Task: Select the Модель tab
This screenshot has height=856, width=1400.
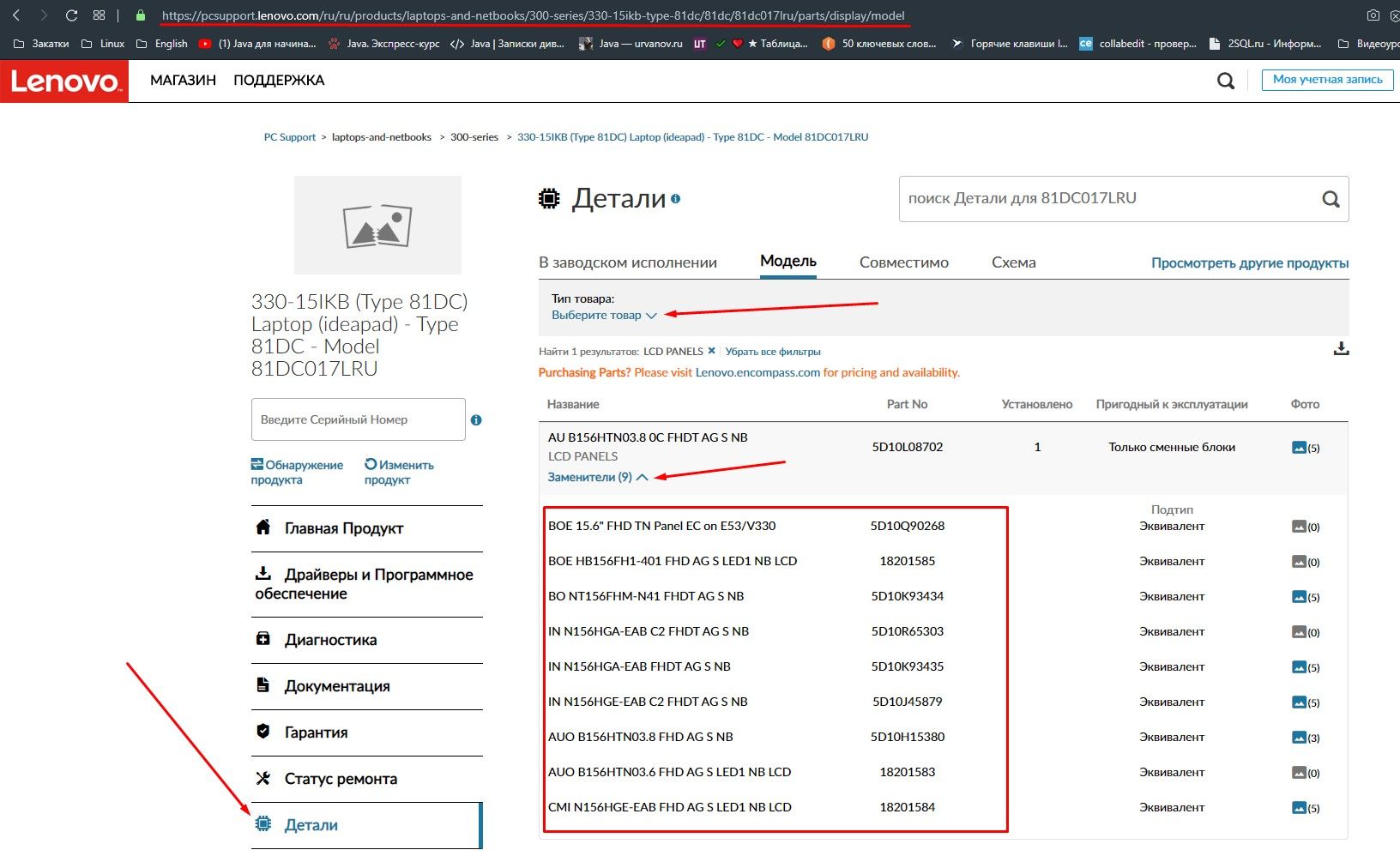Action: click(788, 262)
